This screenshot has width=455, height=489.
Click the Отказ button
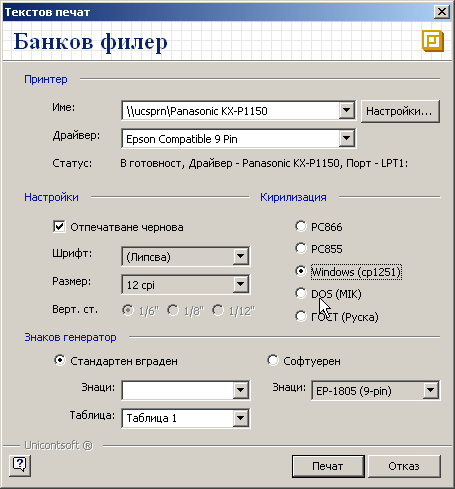coord(404,466)
